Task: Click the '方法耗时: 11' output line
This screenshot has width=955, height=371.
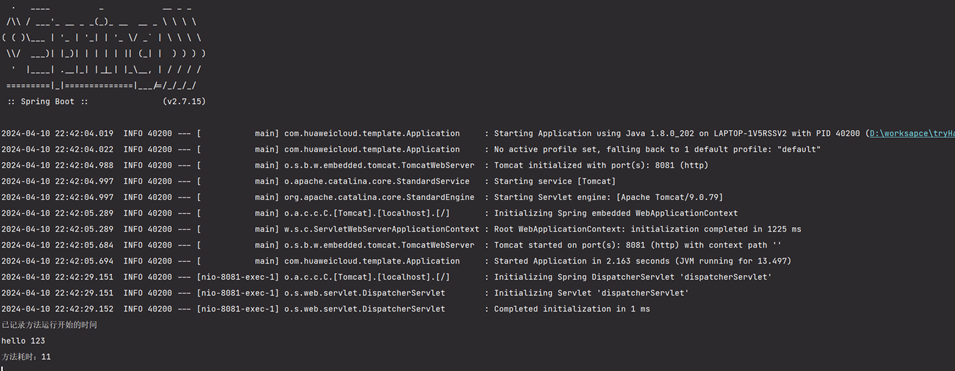Action: pyautogui.click(x=26, y=357)
